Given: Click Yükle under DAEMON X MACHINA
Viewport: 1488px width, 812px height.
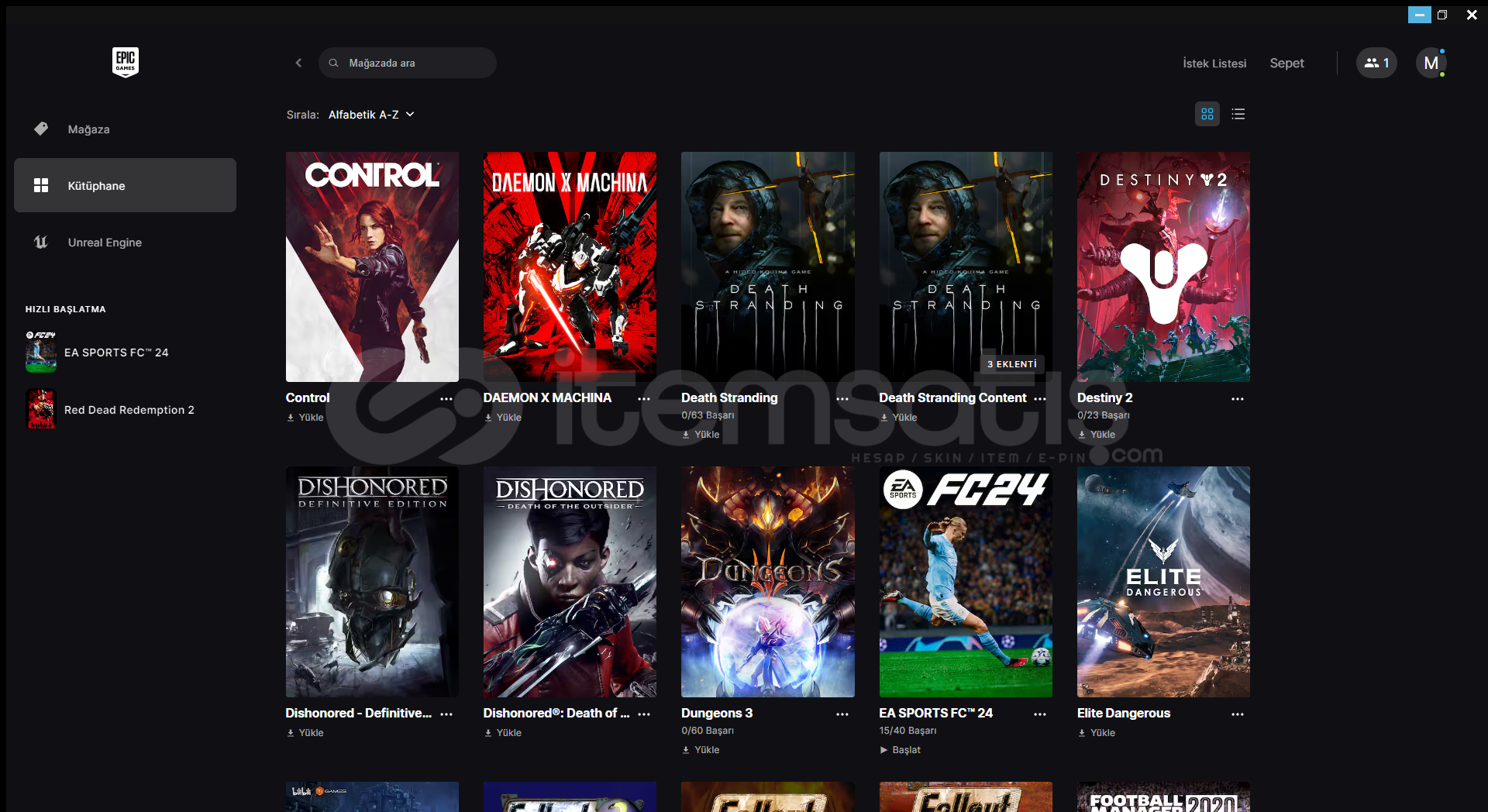Looking at the screenshot, I should (x=503, y=418).
